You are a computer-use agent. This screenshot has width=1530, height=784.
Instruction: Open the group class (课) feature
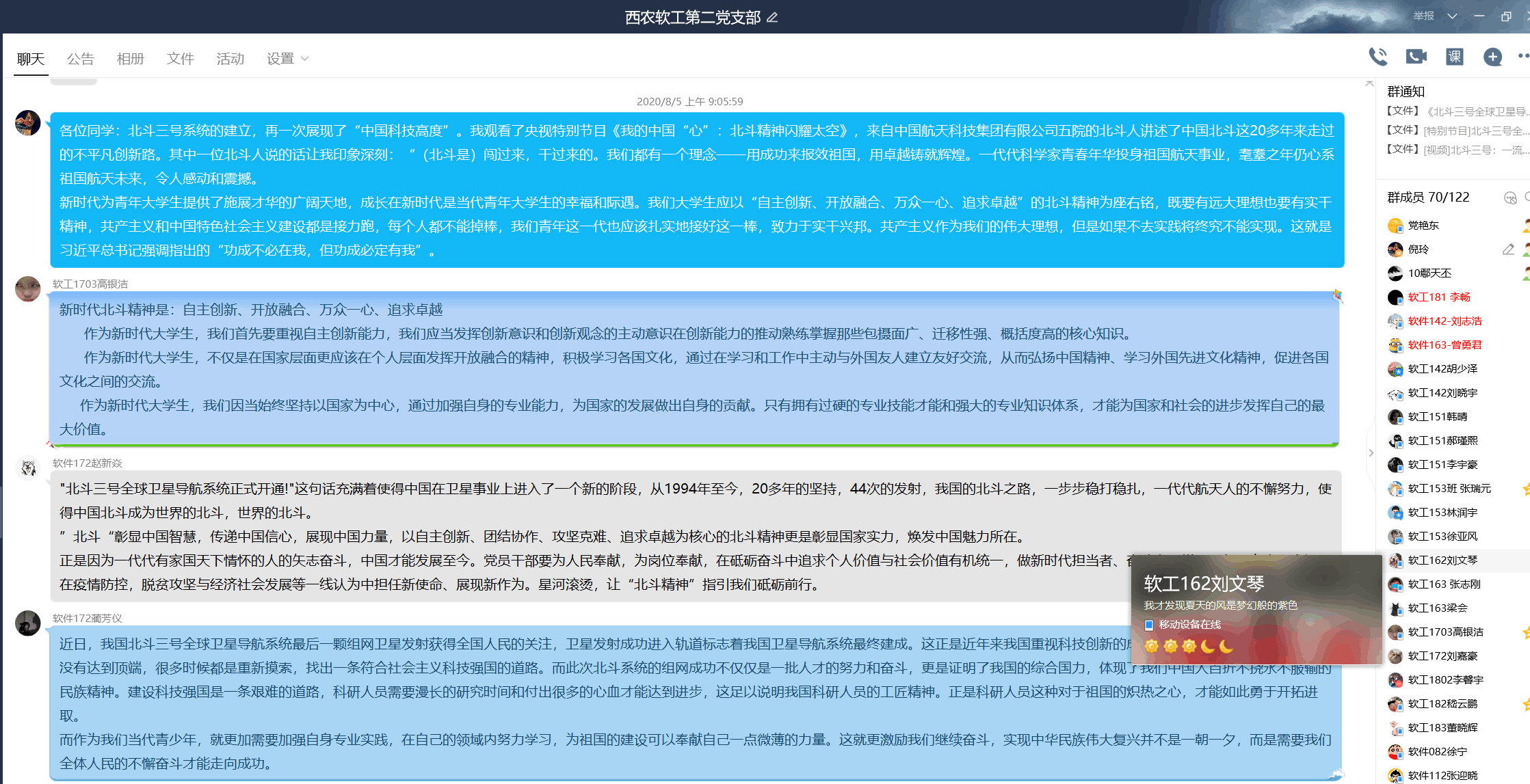point(1454,57)
